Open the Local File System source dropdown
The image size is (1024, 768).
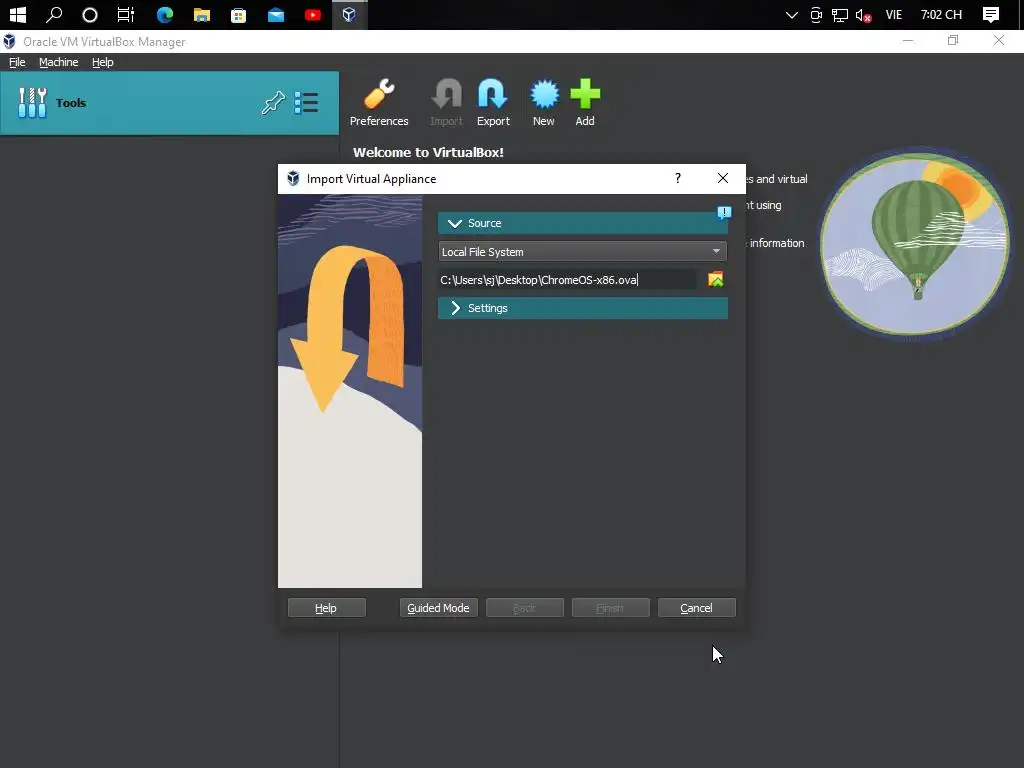click(x=583, y=251)
